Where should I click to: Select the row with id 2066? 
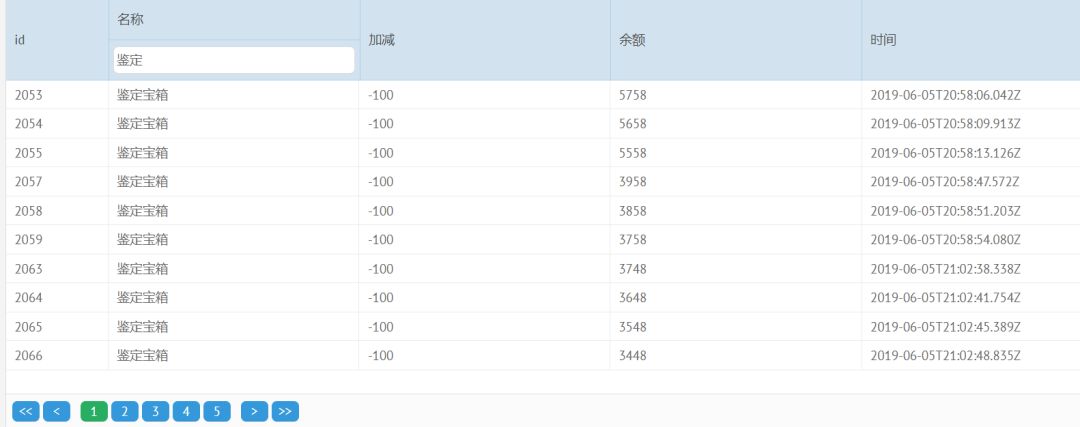click(29, 355)
